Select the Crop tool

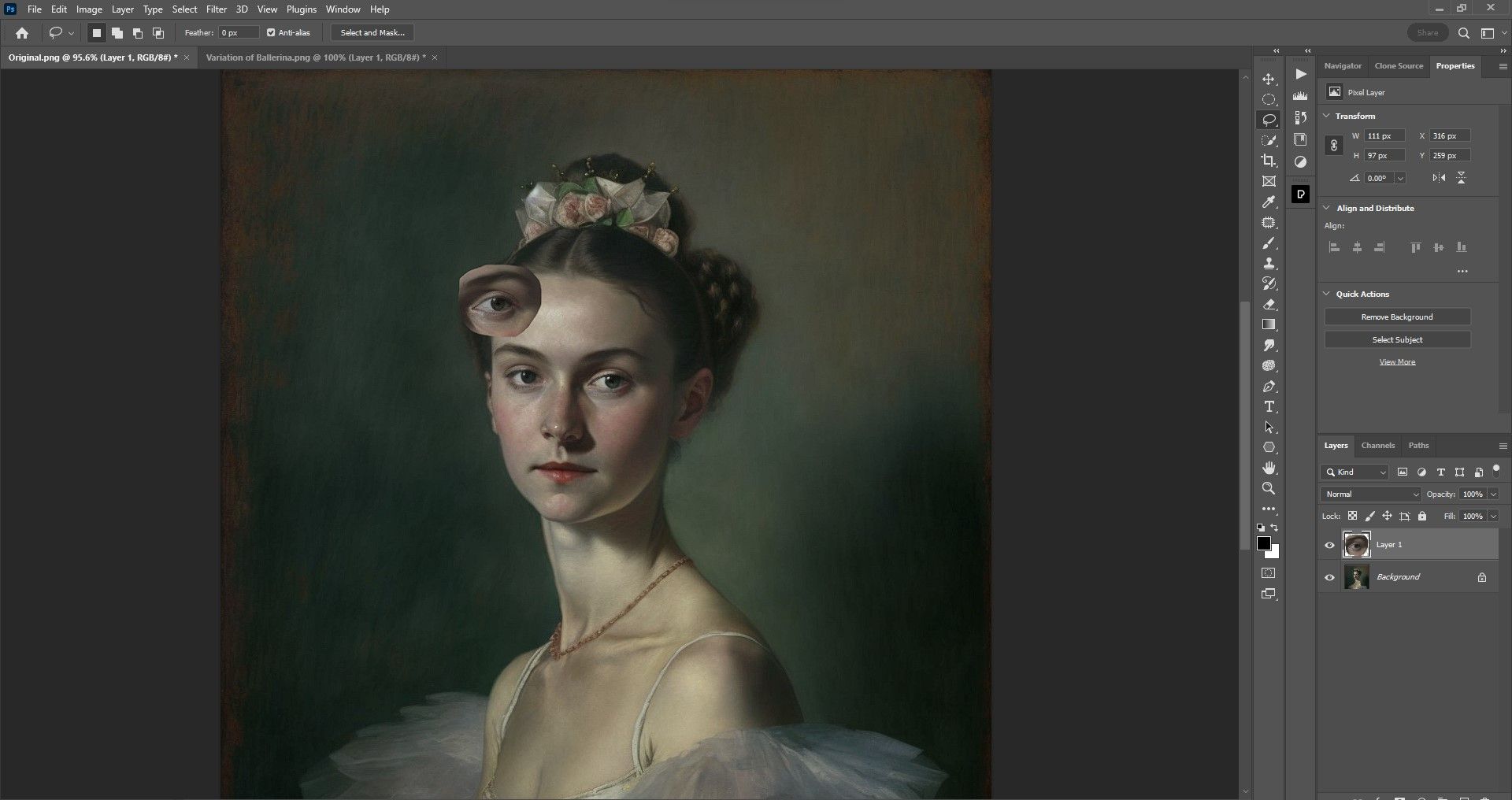coord(1269,161)
